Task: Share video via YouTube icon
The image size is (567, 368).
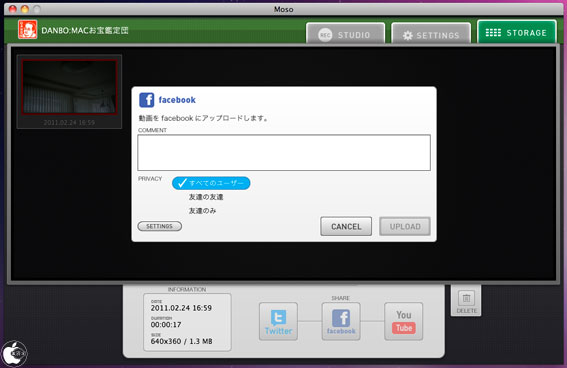Action: click(404, 321)
